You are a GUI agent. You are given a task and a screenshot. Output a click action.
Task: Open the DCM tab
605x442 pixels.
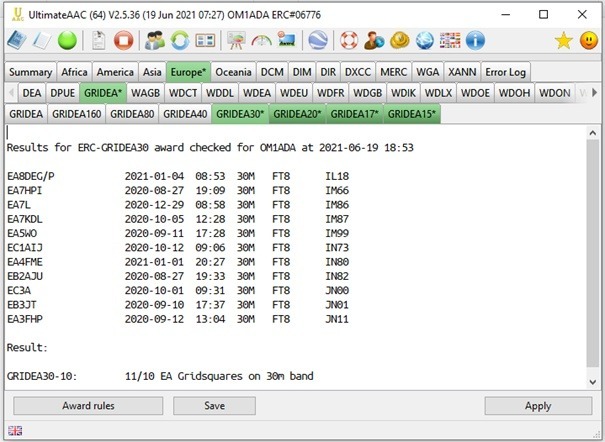[x=272, y=72]
